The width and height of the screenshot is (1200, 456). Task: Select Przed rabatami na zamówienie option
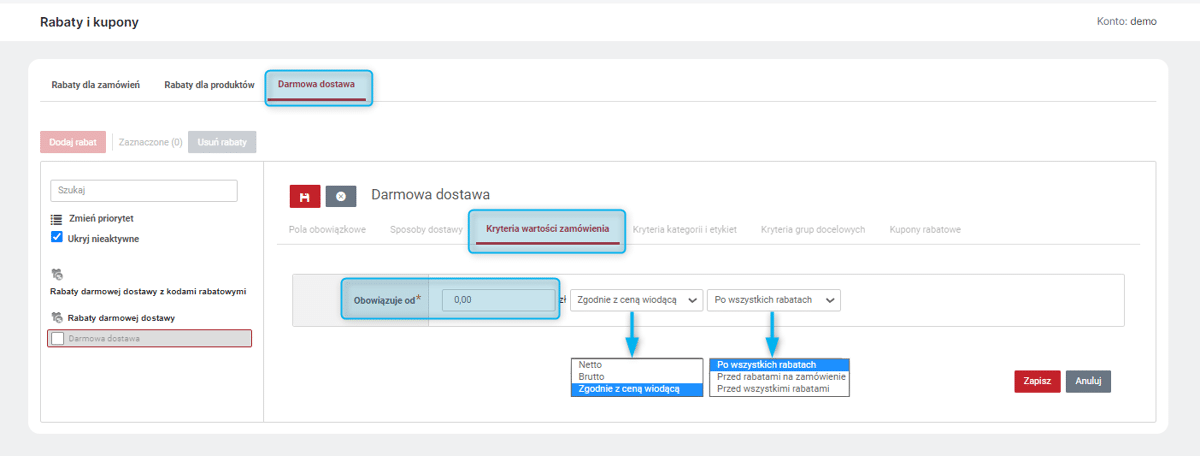tap(779, 377)
